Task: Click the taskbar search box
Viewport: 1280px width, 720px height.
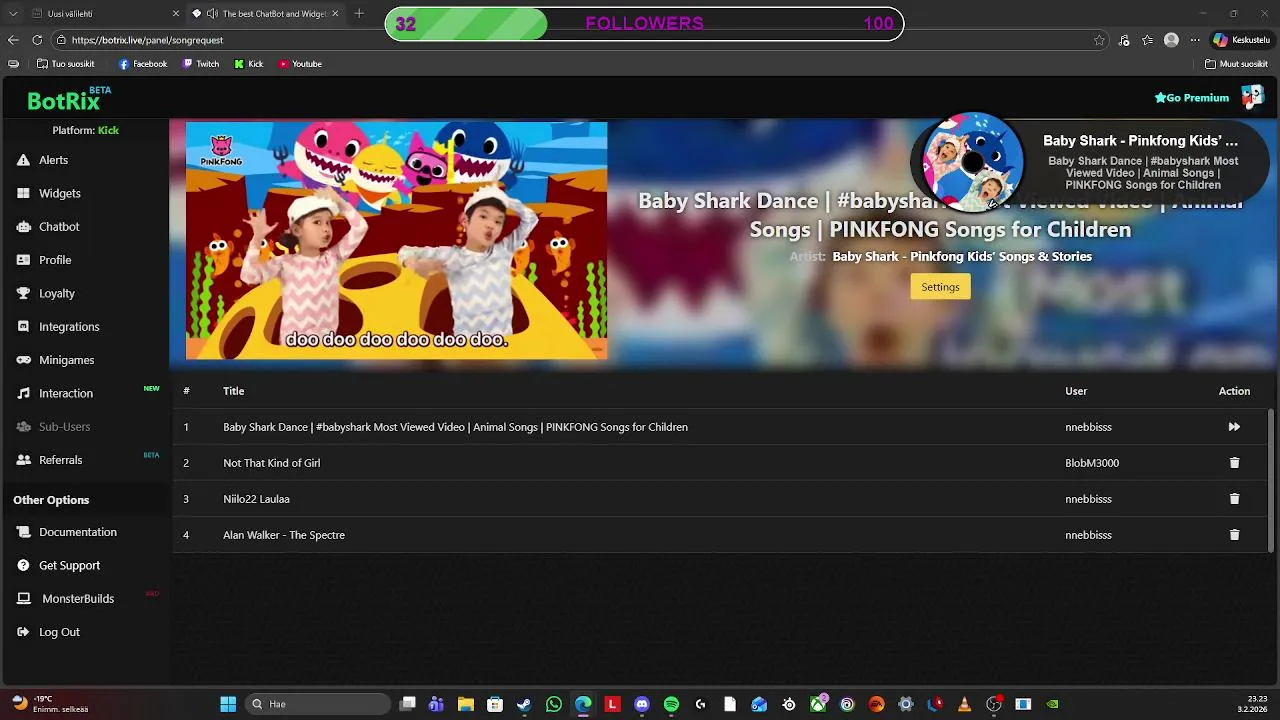Action: tap(317, 704)
